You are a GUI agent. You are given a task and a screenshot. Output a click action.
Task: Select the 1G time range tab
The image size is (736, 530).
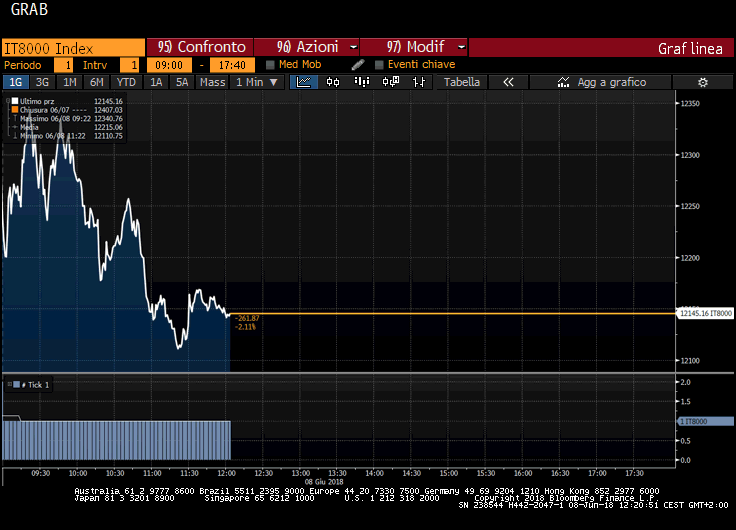point(16,82)
